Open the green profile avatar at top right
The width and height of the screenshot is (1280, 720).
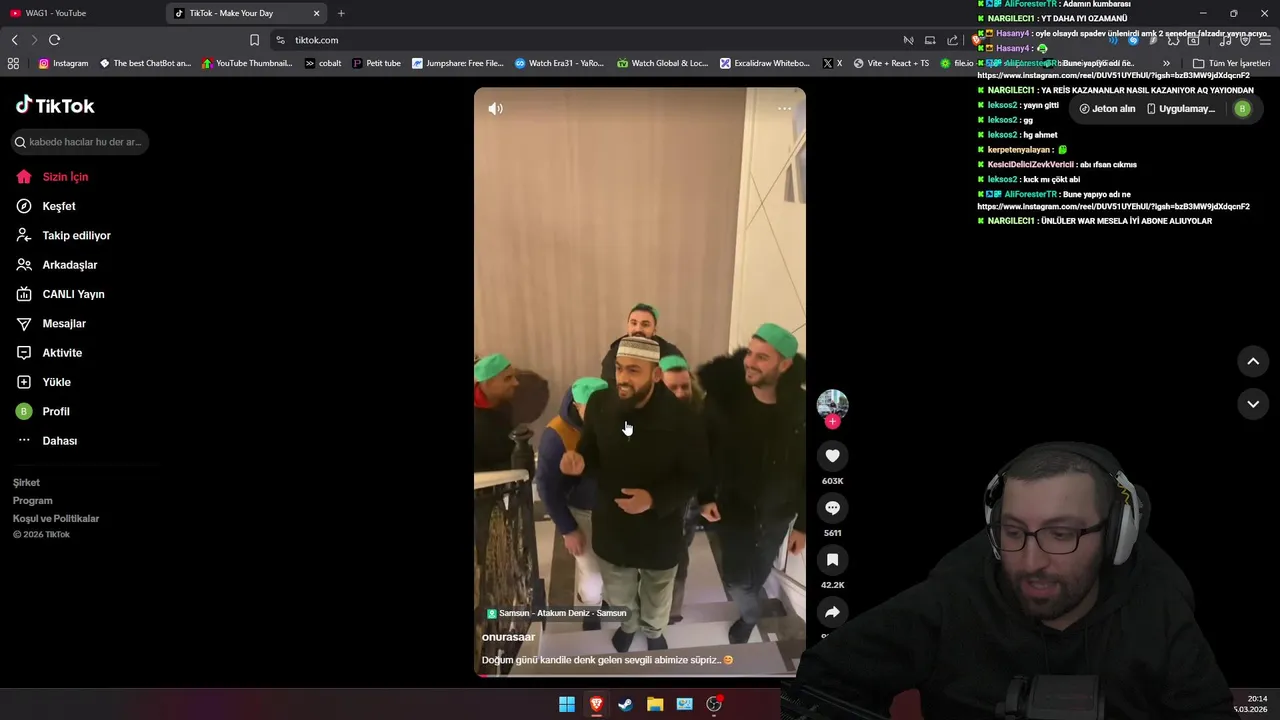1242,109
